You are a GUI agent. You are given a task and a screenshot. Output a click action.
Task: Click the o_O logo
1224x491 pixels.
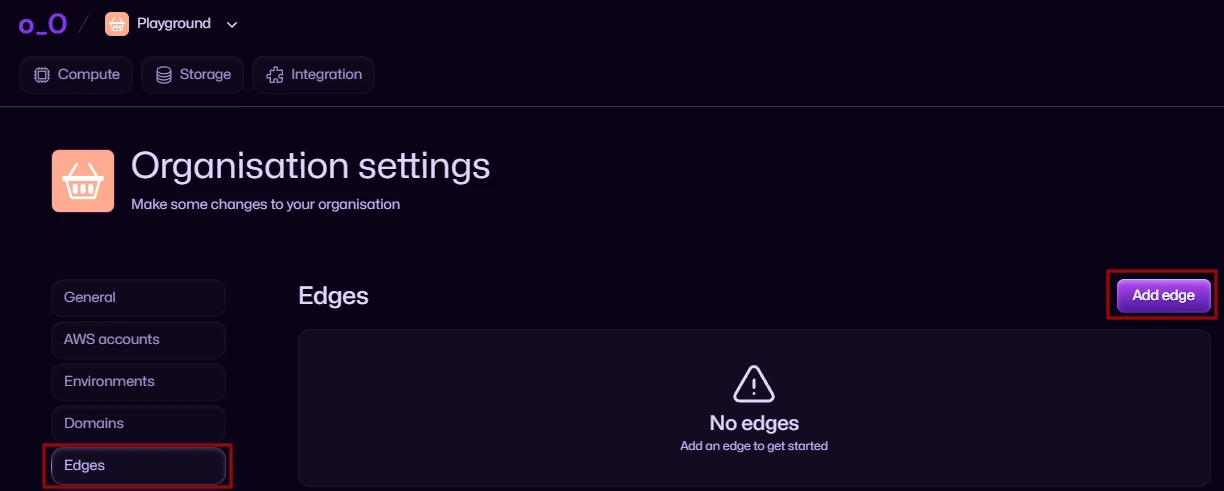tap(43, 24)
